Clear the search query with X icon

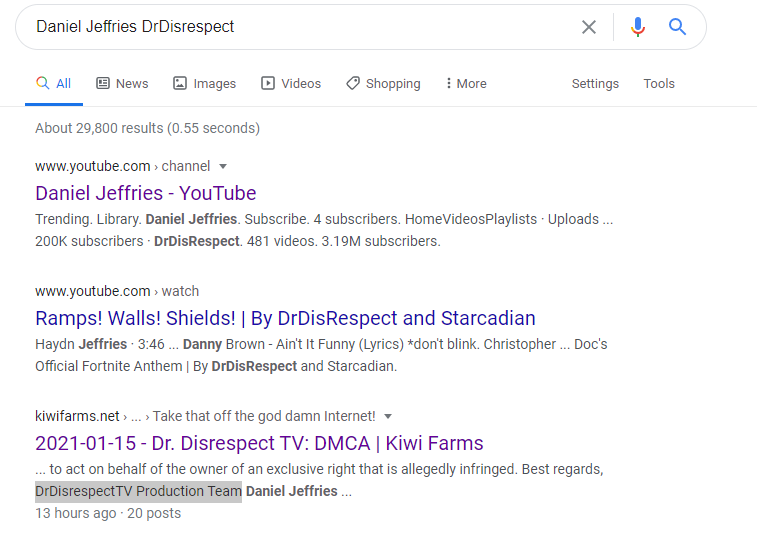[x=589, y=27]
